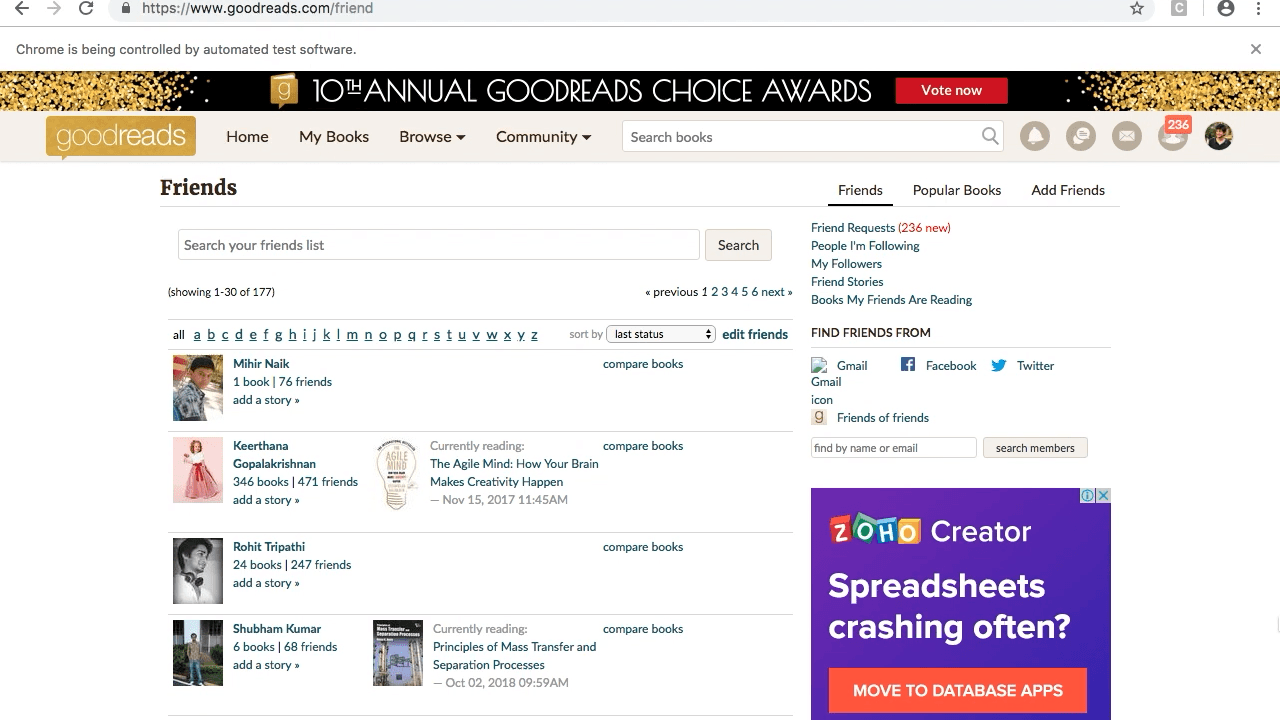Image resolution: width=1280 pixels, height=720 pixels.
Task: Open Mihir Naik's profile photo
Action: pos(198,388)
